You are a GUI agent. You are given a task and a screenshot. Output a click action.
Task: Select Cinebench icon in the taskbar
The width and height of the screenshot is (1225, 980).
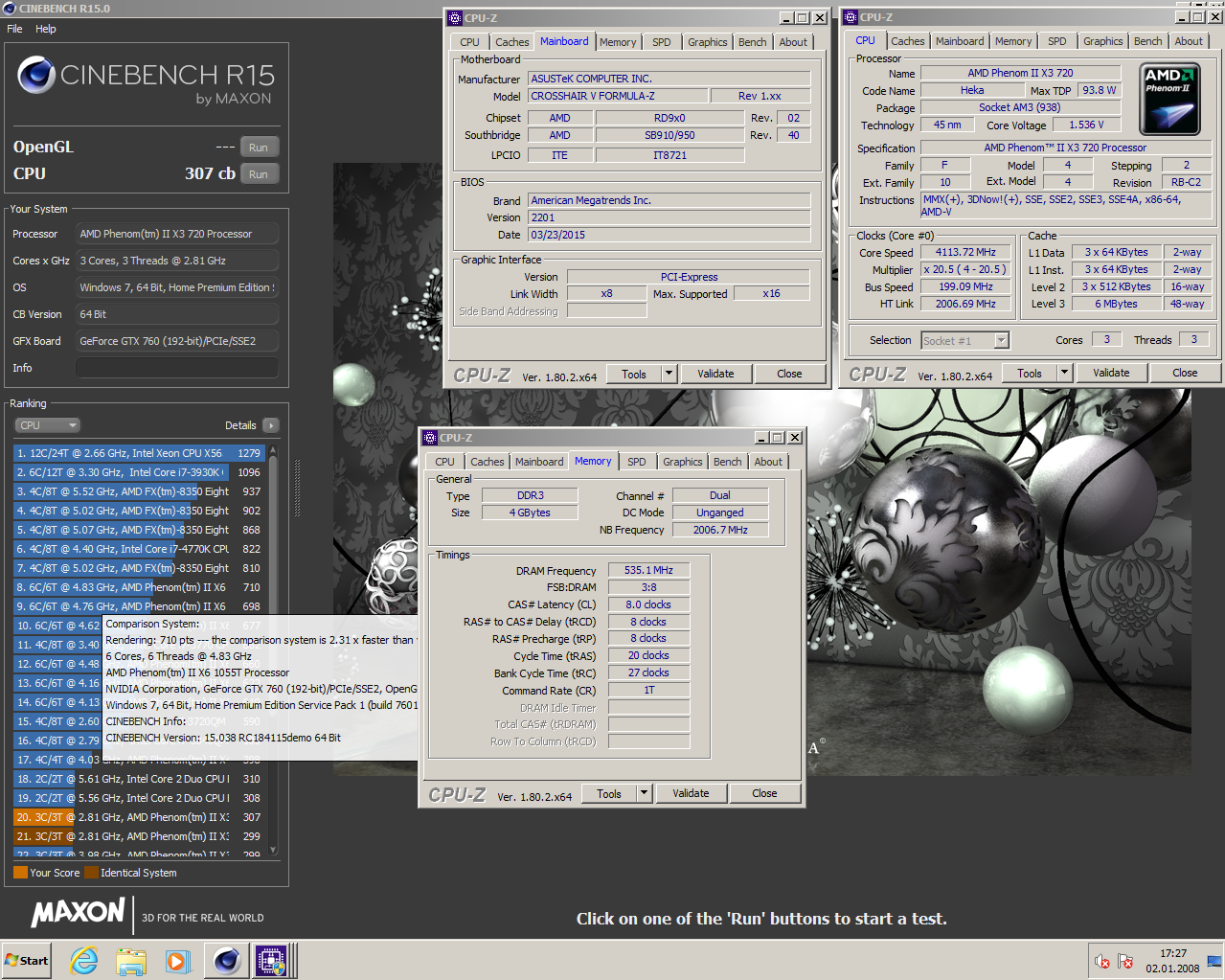pos(226,960)
